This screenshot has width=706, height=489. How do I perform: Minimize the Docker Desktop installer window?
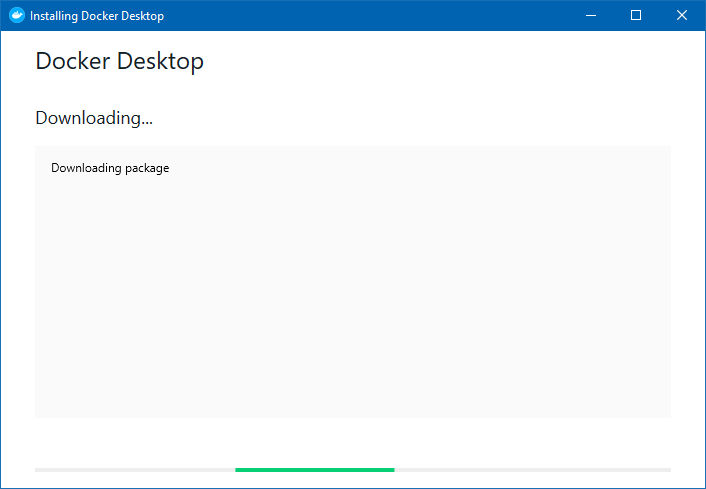click(591, 15)
